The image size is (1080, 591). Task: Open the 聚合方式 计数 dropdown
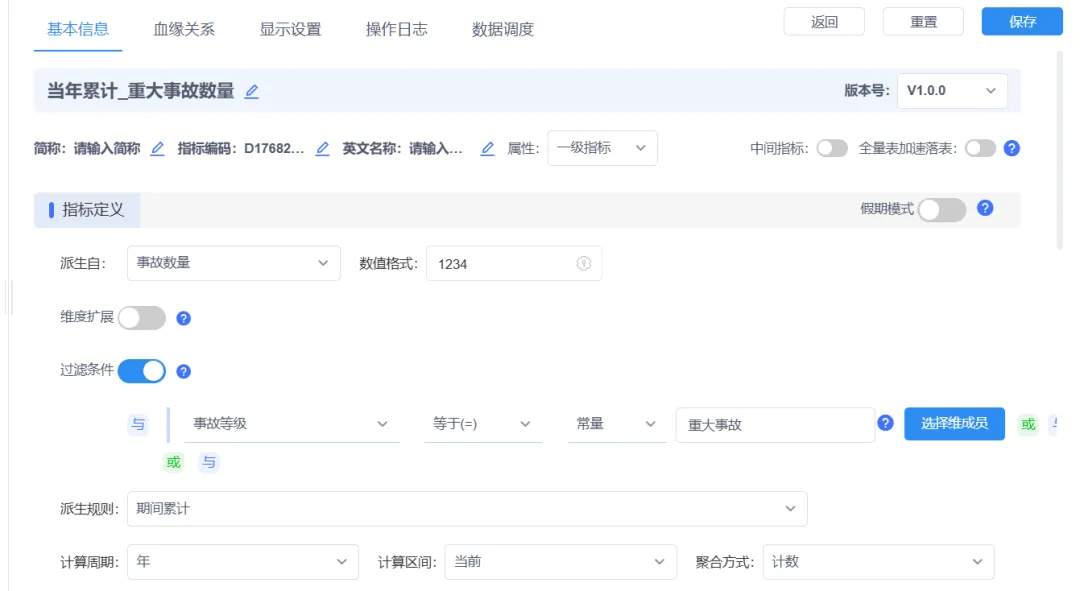point(878,562)
